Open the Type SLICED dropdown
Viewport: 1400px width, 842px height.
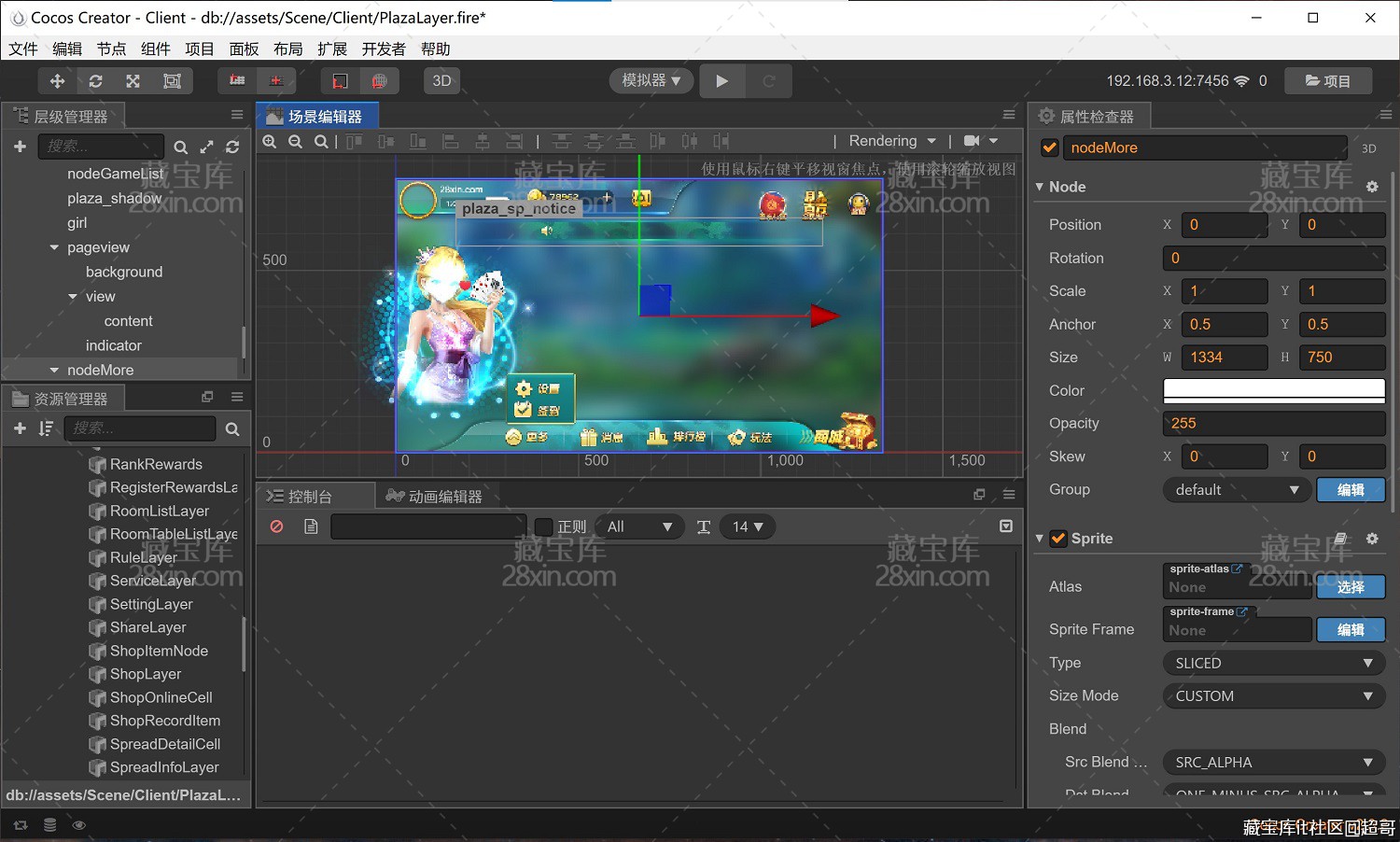[x=1274, y=663]
